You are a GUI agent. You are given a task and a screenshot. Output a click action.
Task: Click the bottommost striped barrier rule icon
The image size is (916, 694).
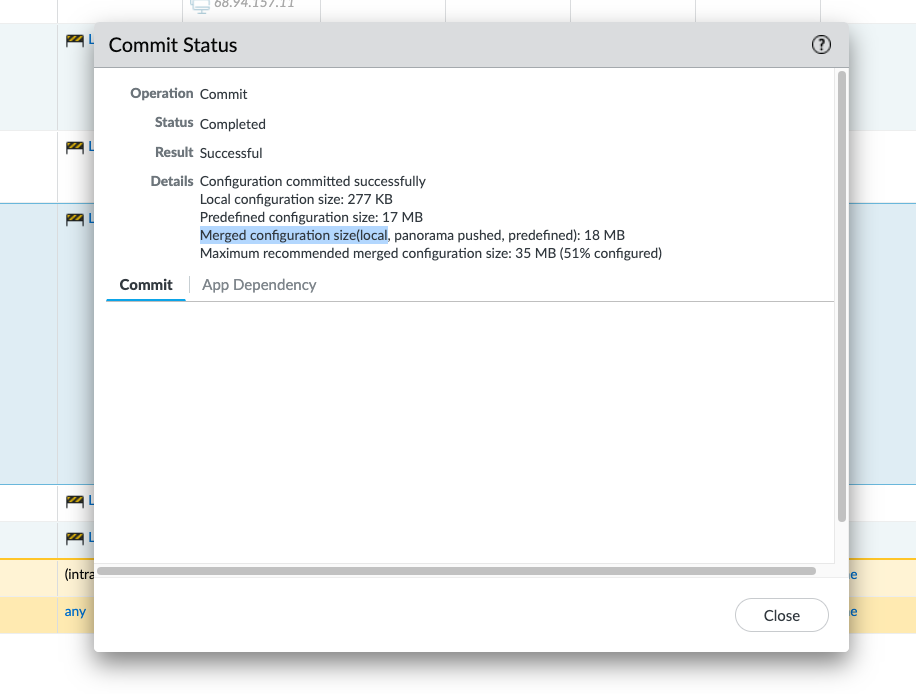(x=75, y=538)
